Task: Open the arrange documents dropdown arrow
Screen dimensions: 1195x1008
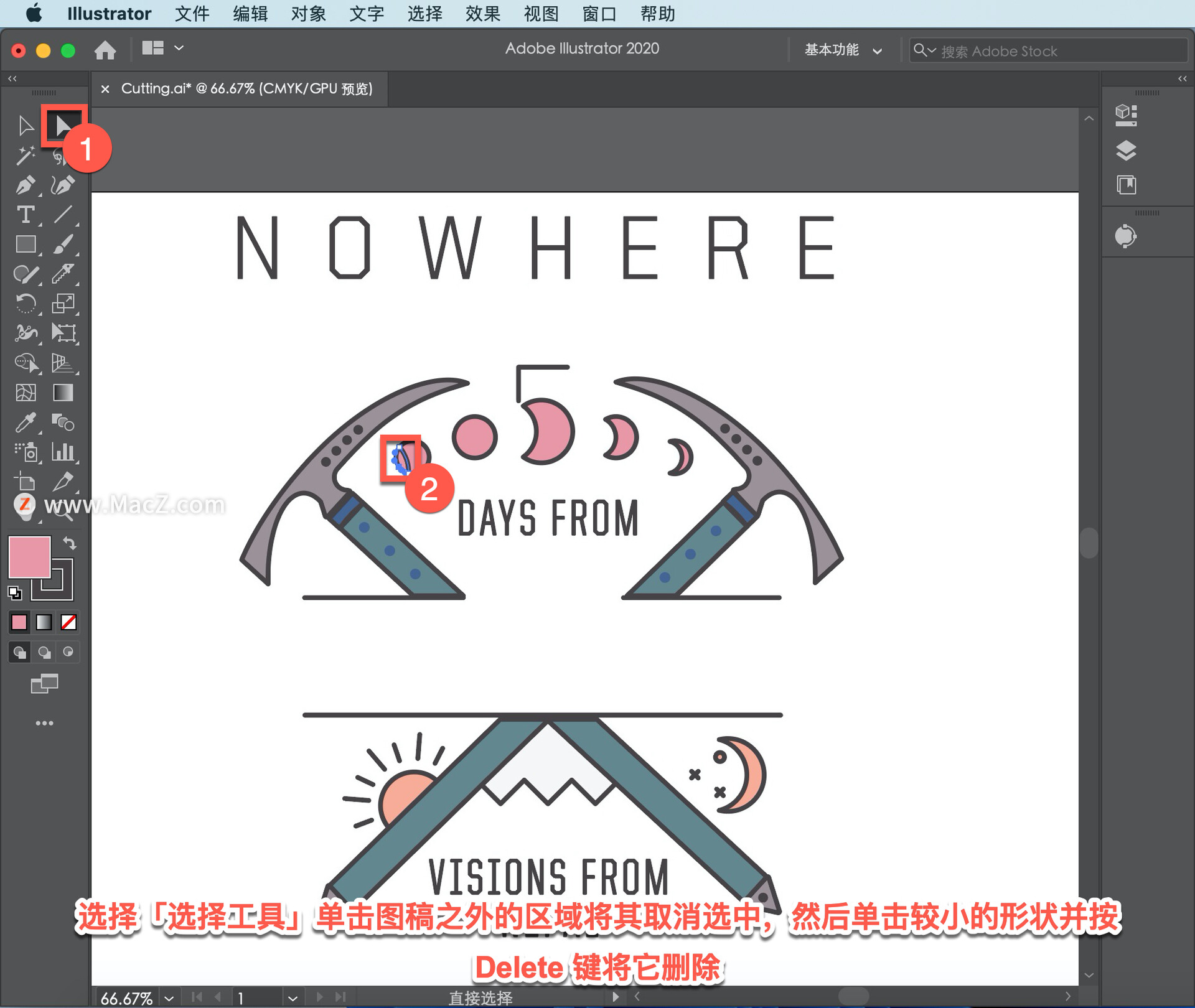Action: coord(179,48)
